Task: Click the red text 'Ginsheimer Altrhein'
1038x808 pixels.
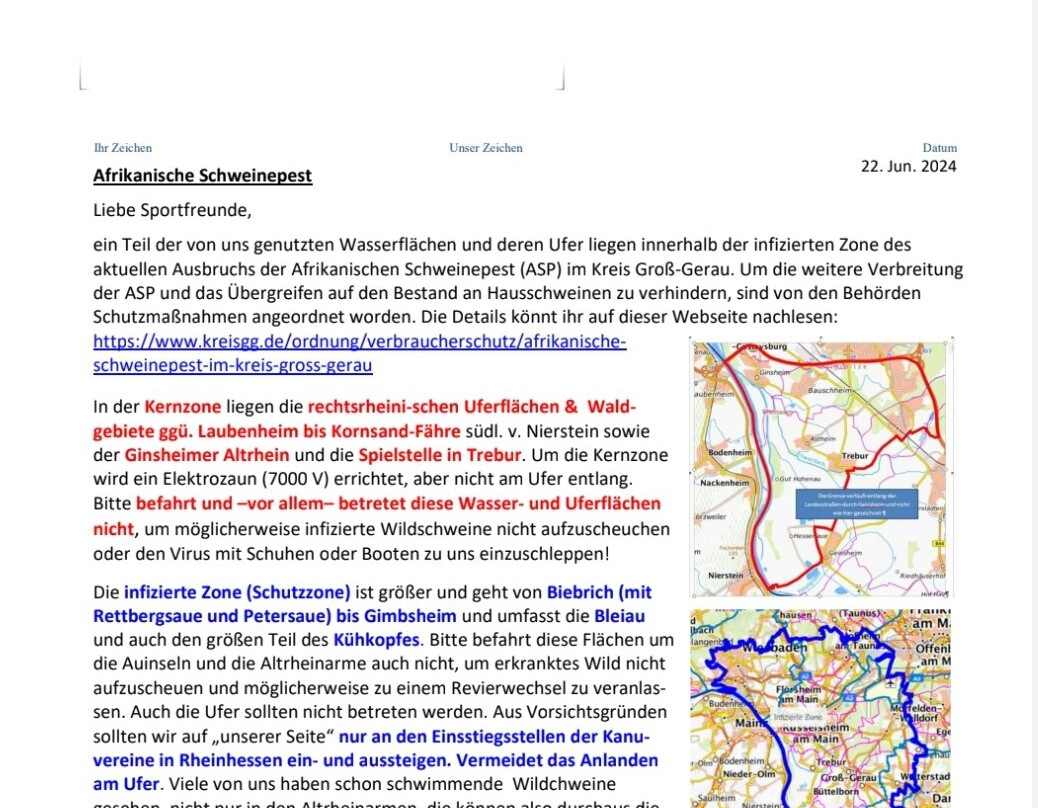Action: (x=207, y=455)
